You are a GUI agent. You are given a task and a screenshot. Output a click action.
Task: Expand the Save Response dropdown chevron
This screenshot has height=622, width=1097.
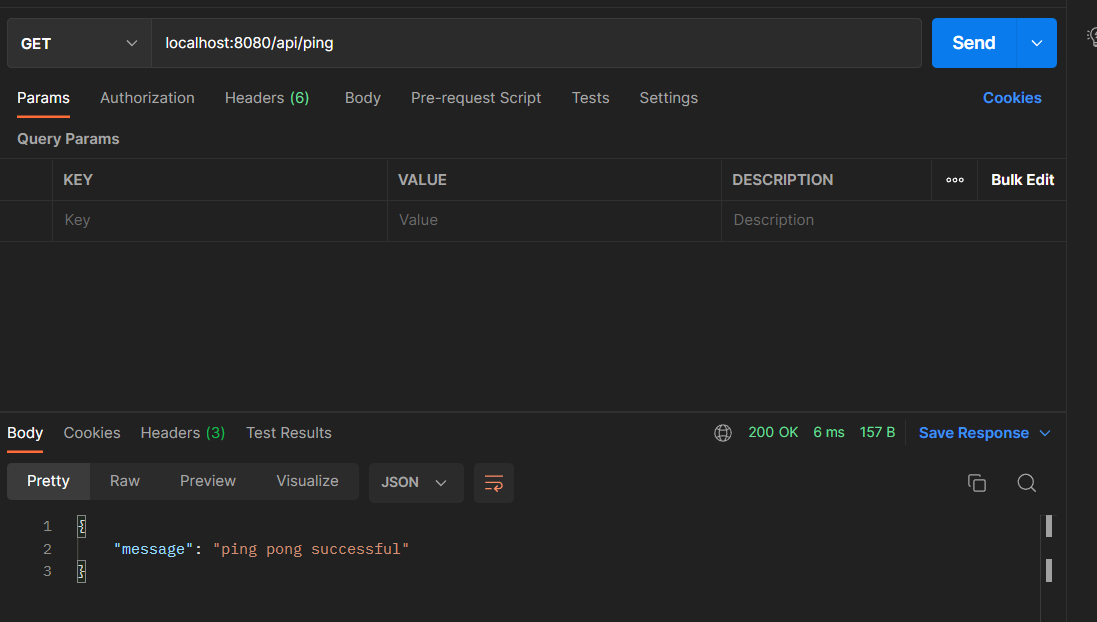point(1046,433)
